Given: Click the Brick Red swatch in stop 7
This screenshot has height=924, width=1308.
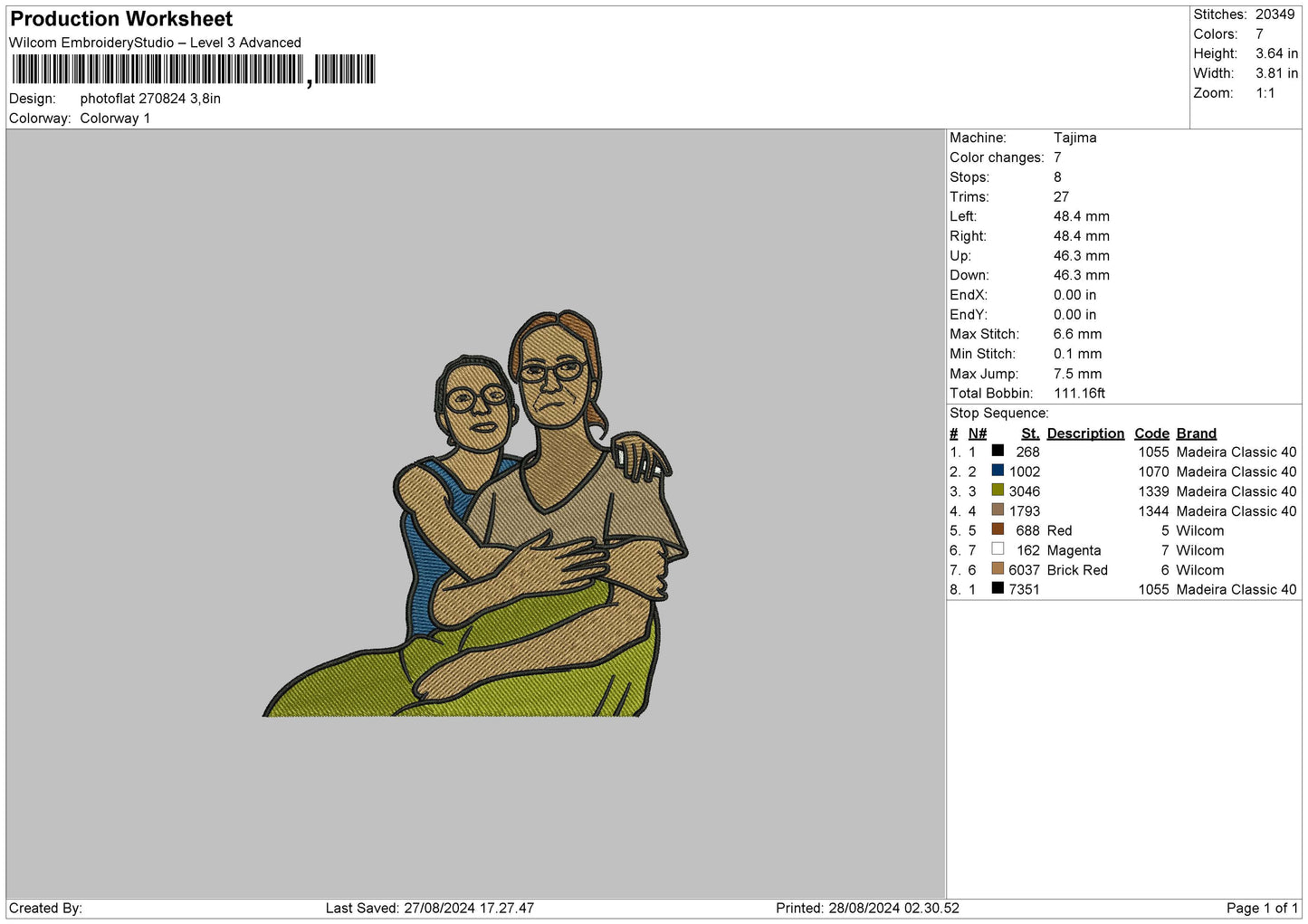Looking at the screenshot, I should [x=998, y=569].
